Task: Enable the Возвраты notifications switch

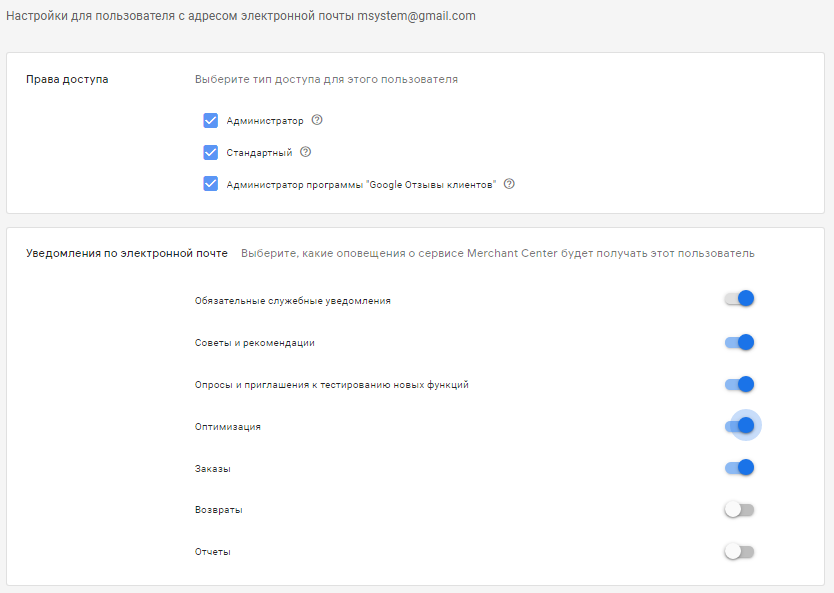Action: tap(739, 510)
